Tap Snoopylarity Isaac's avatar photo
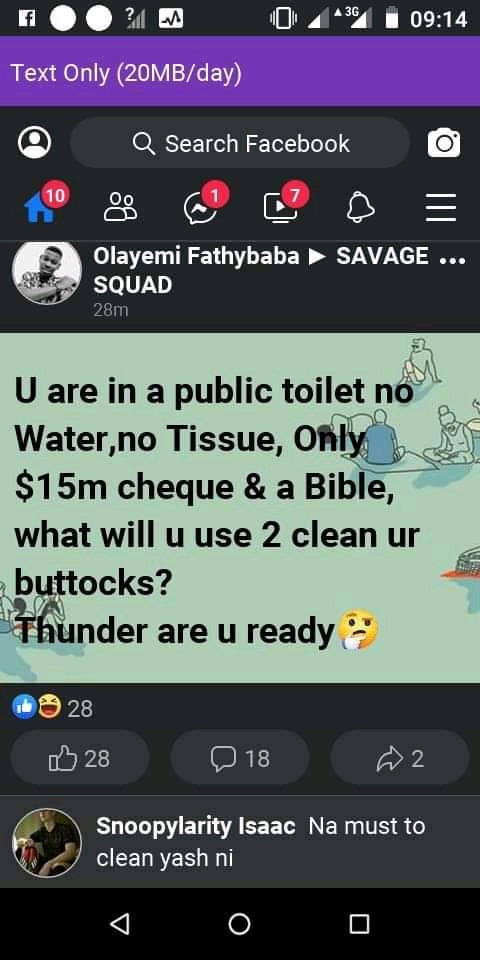480x960 pixels. click(47, 842)
